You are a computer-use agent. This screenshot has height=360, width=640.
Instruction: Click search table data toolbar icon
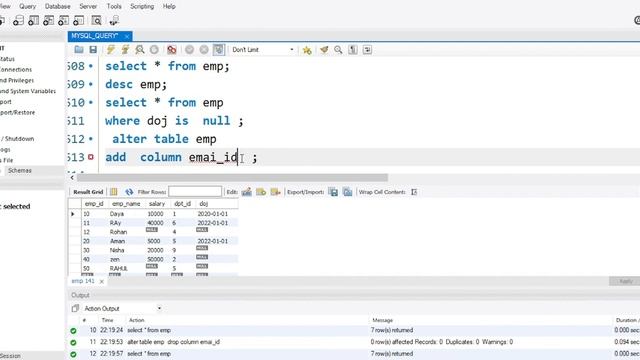pyautogui.click(x=97, y=20)
